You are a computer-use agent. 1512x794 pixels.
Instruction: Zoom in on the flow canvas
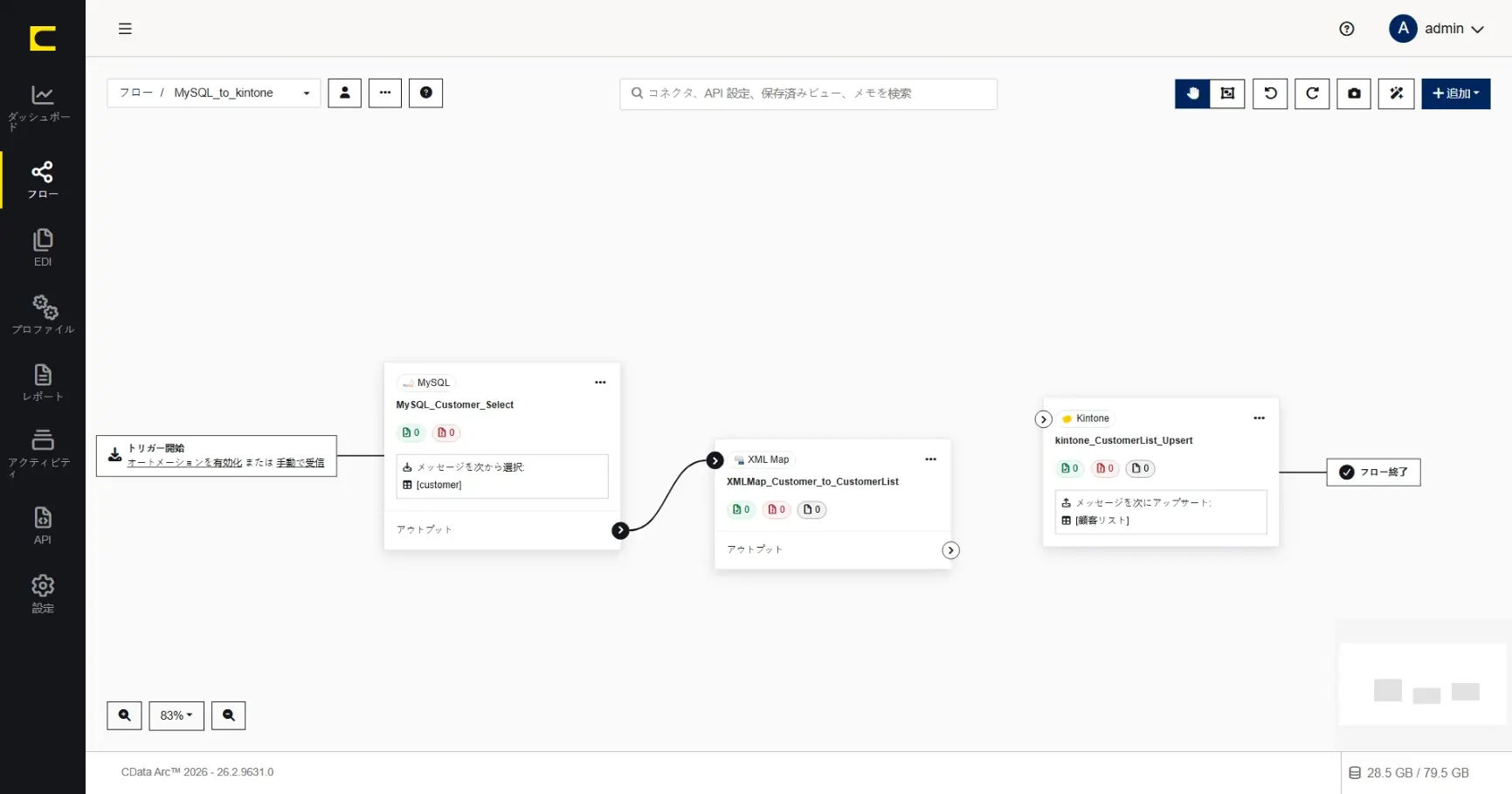124,716
